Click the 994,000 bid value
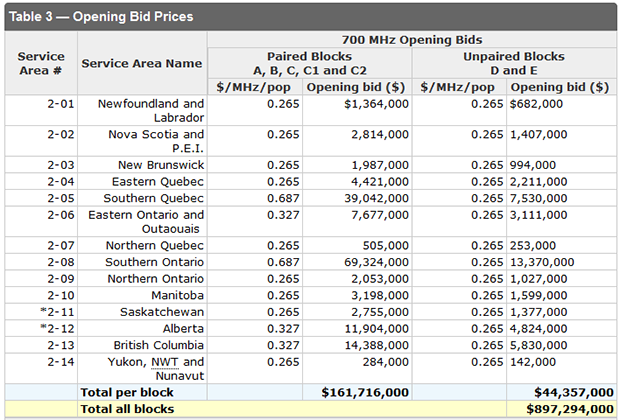The height and width of the screenshot is (420, 620). point(533,165)
